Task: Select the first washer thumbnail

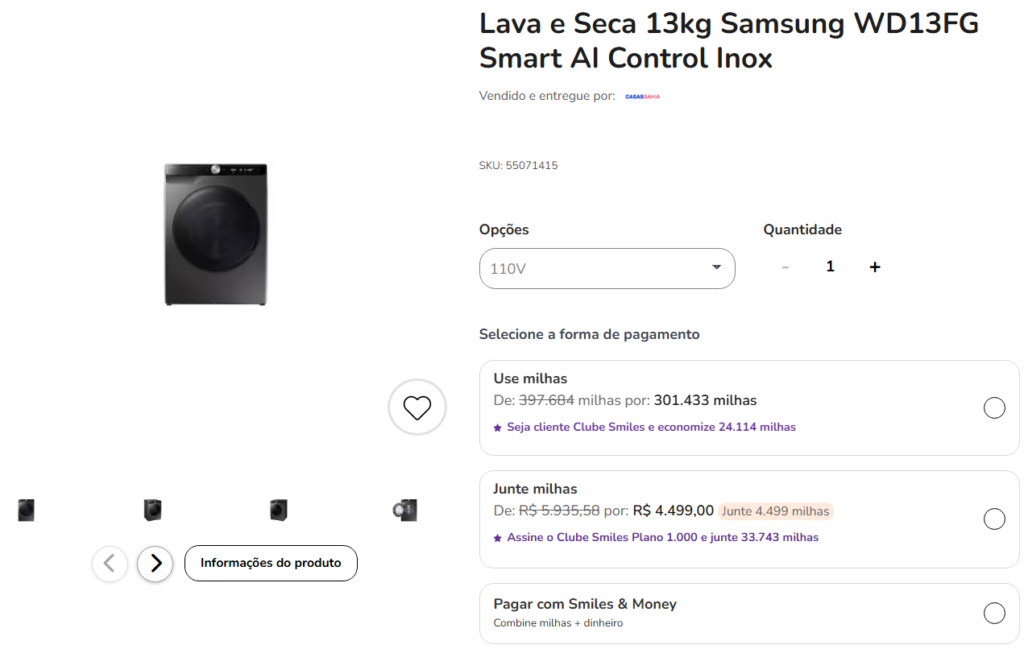Action: pos(26,509)
